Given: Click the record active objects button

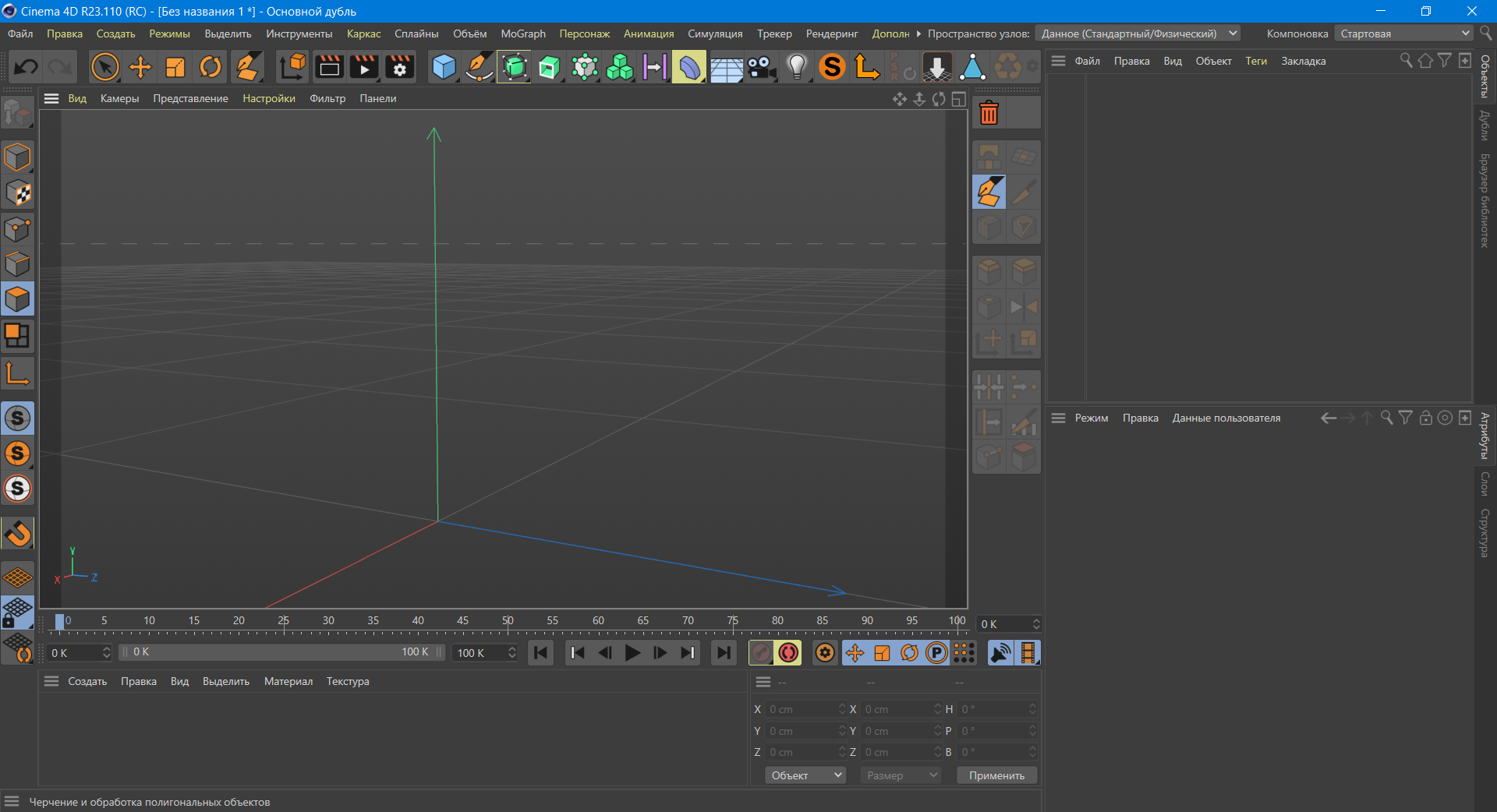Looking at the screenshot, I should point(761,653).
